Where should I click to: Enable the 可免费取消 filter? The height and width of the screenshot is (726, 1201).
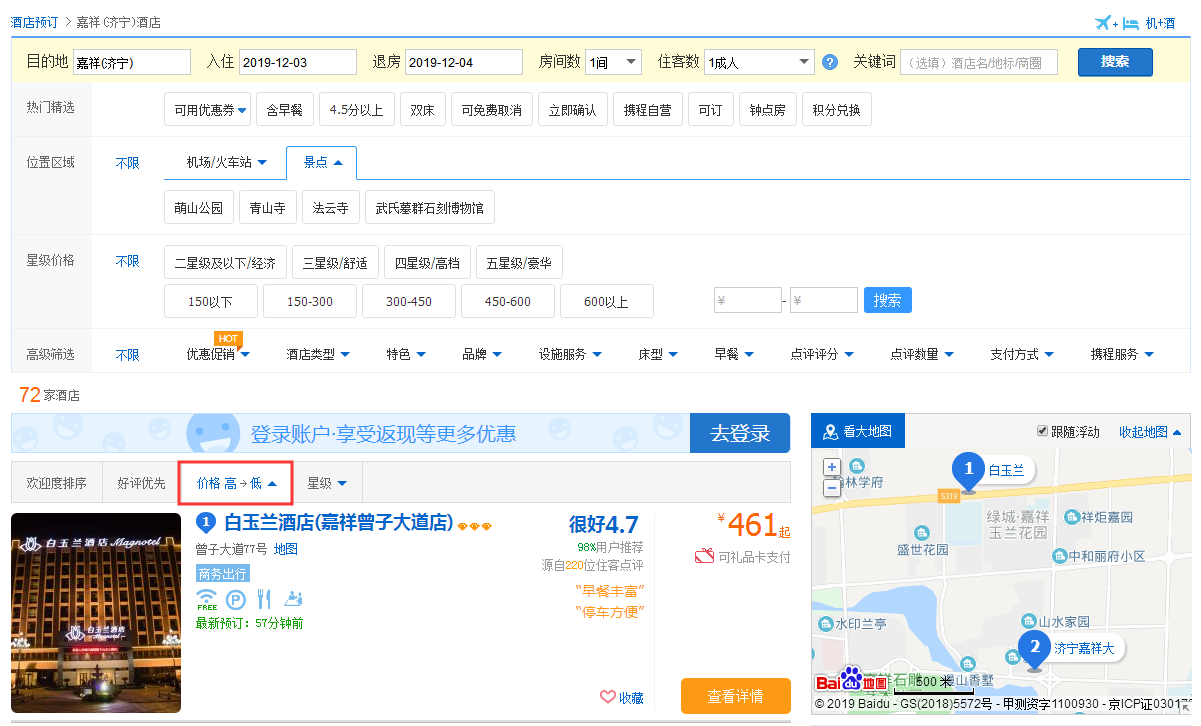490,110
